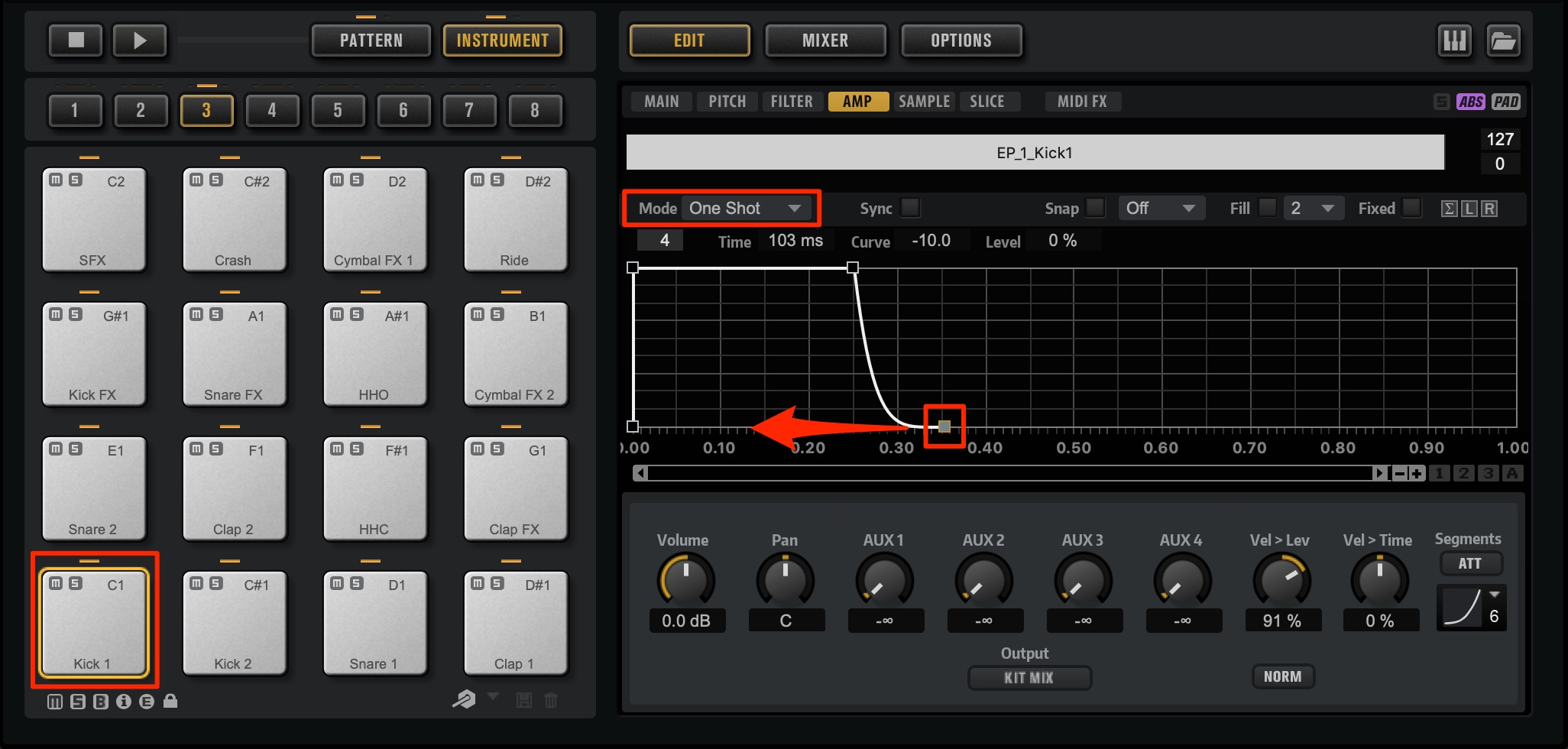
Task: Click the dimmed trash icon
Action: pyautogui.click(x=551, y=700)
